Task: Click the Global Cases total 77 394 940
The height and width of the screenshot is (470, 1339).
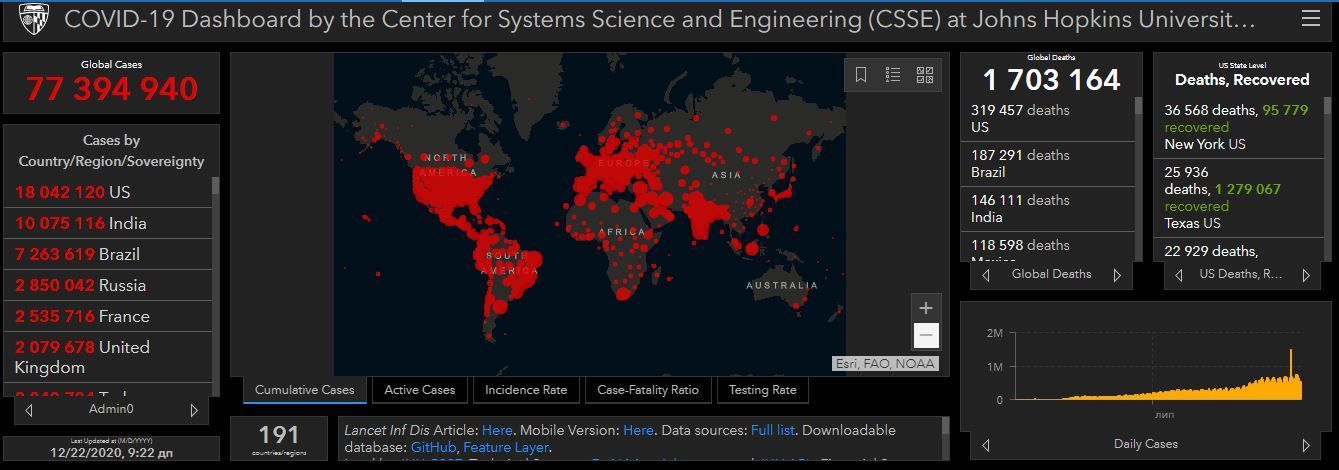Action: tap(111, 89)
